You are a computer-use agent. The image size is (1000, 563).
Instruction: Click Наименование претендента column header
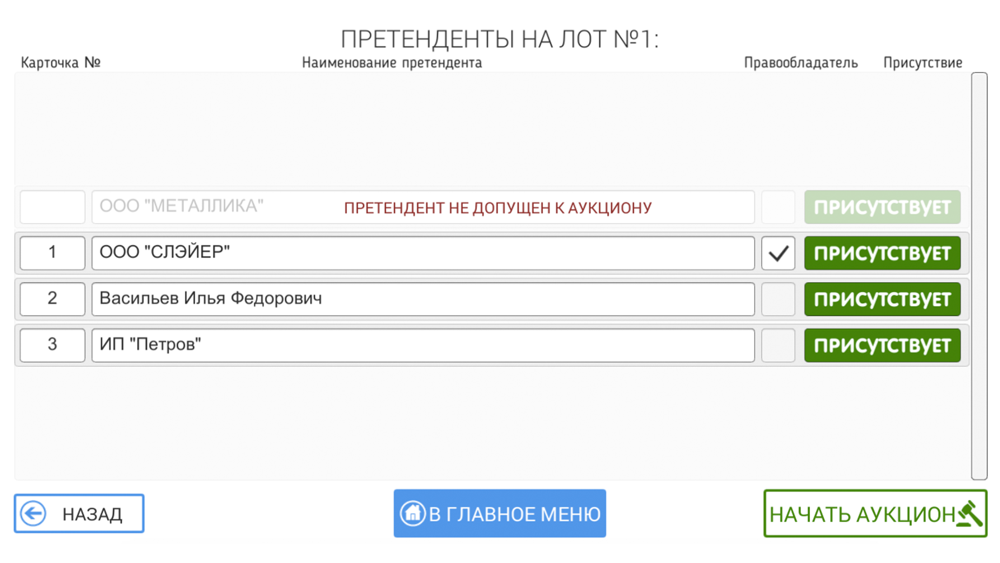pos(392,62)
